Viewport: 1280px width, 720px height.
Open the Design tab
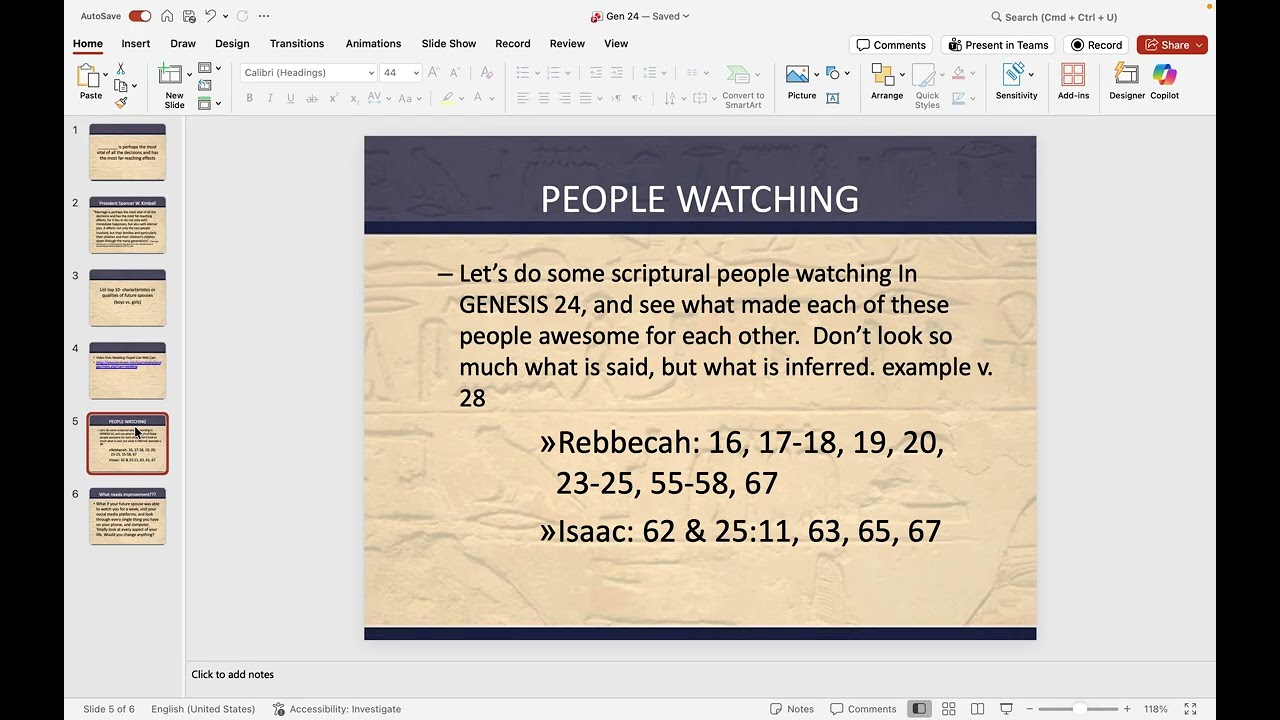point(232,44)
